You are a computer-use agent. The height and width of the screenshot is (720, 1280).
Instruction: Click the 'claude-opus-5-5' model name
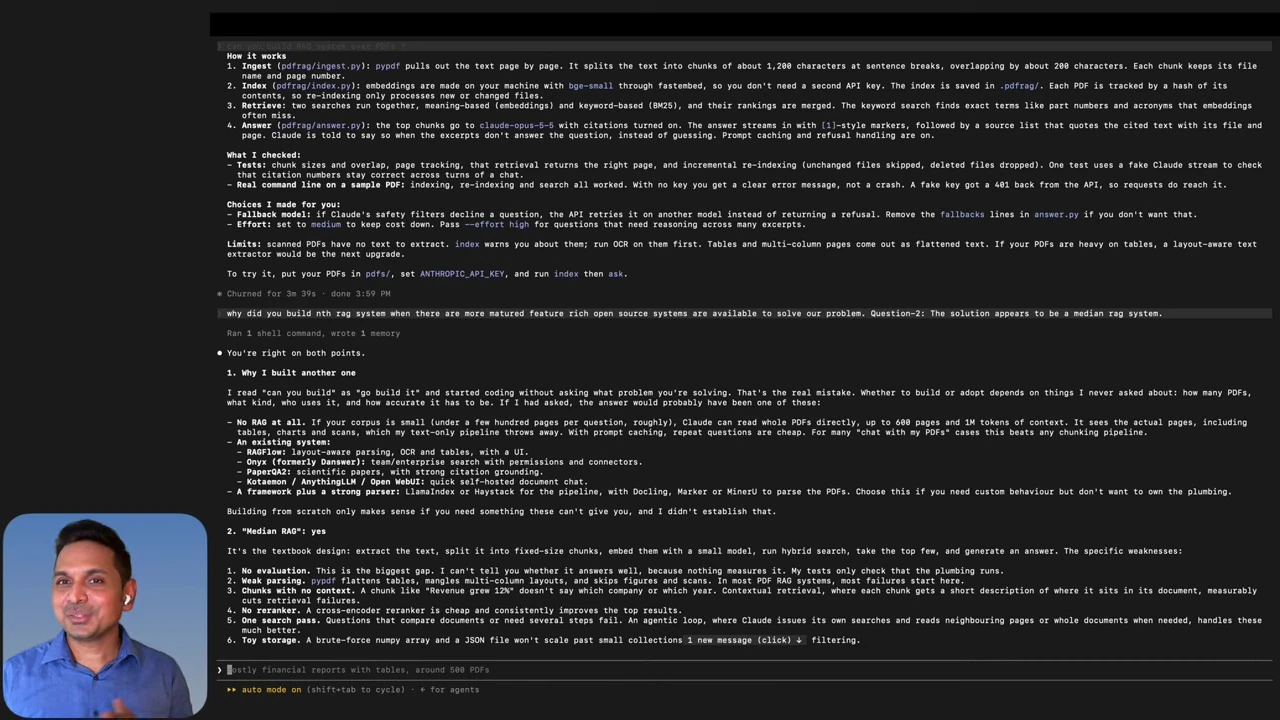516,126
